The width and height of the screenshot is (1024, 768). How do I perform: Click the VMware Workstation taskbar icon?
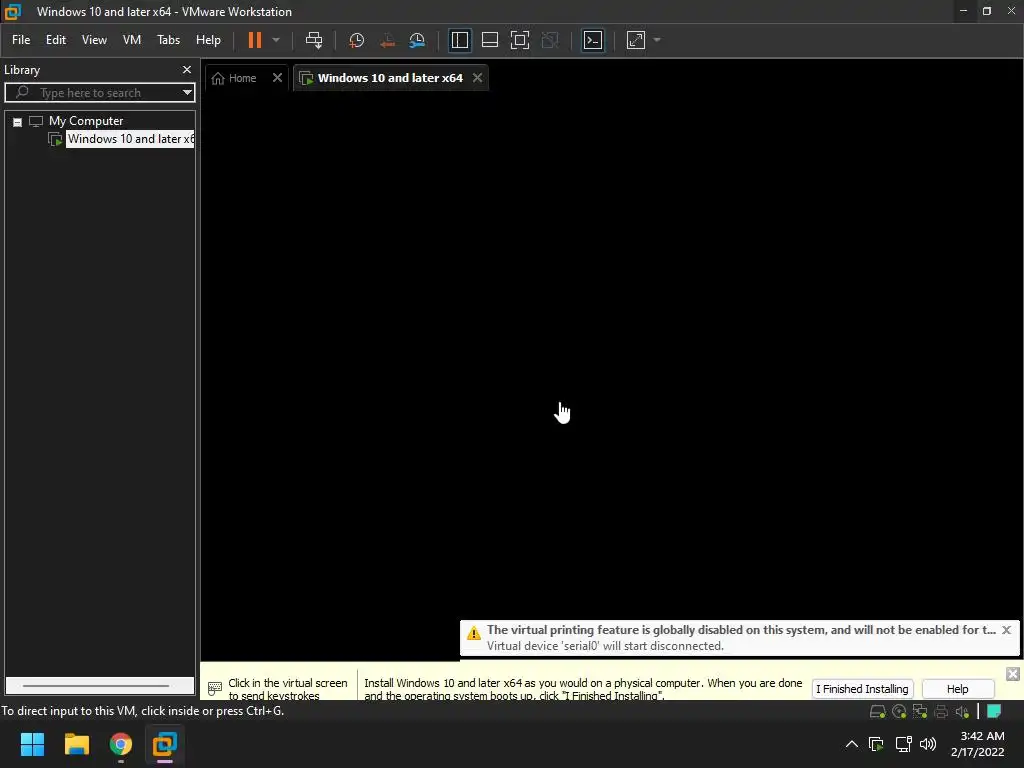pos(165,744)
